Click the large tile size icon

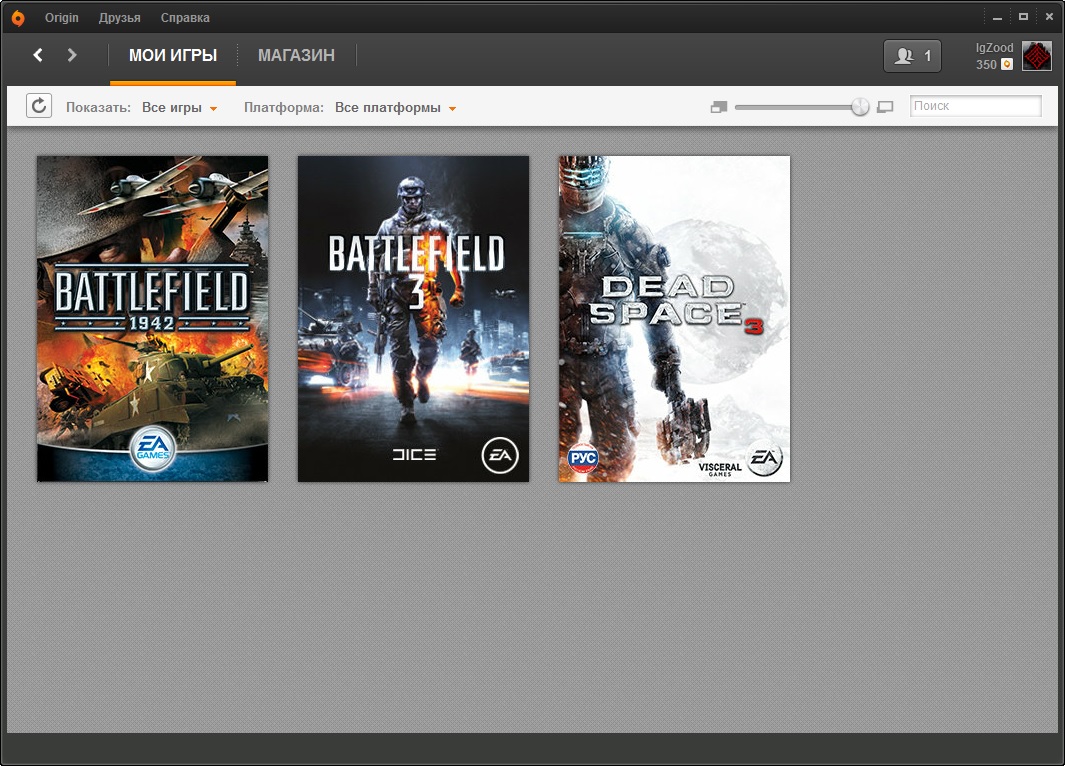click(885, 107)
